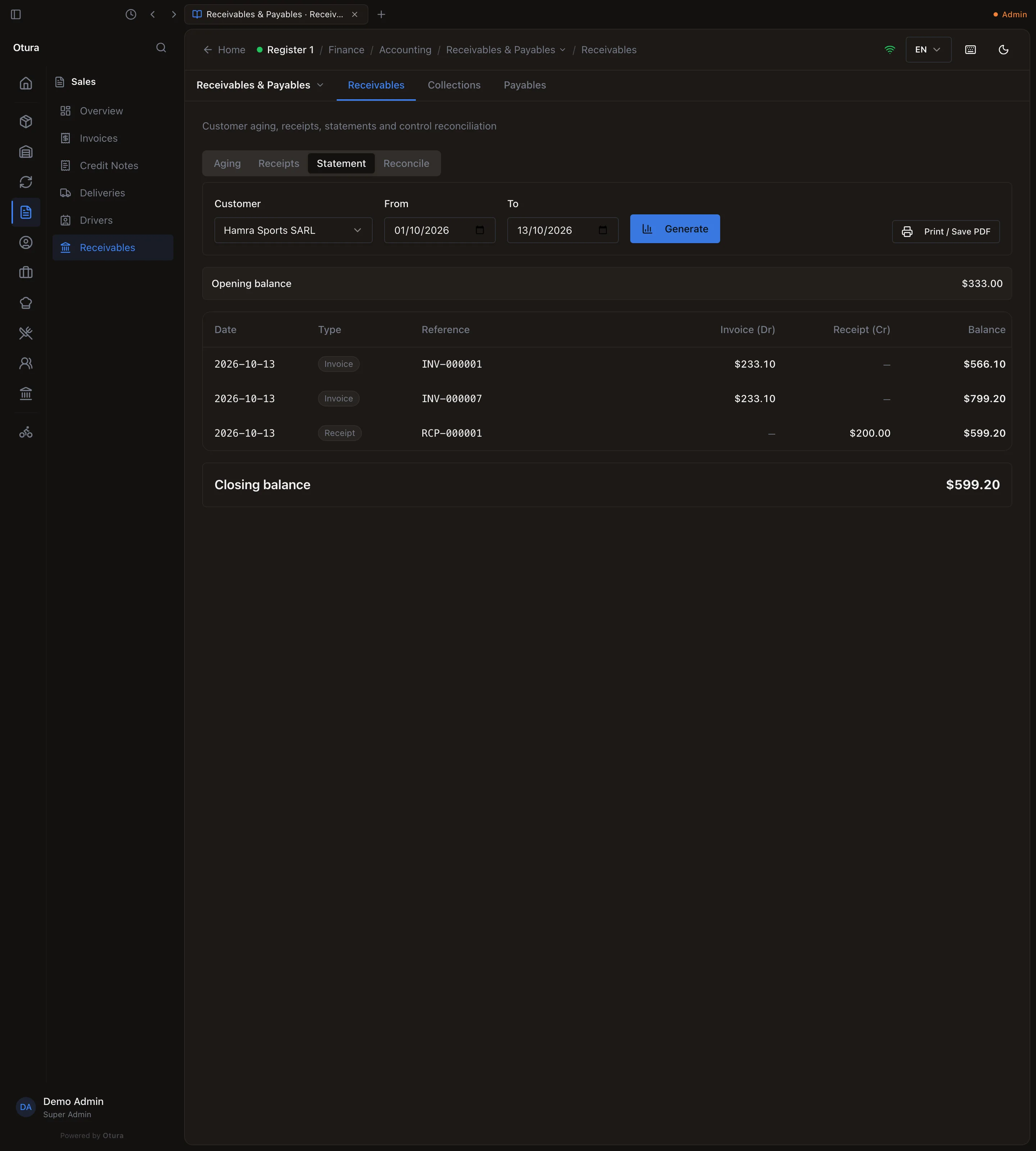
Task: Open the user circle icon in the rail
Action: [26, 242]
